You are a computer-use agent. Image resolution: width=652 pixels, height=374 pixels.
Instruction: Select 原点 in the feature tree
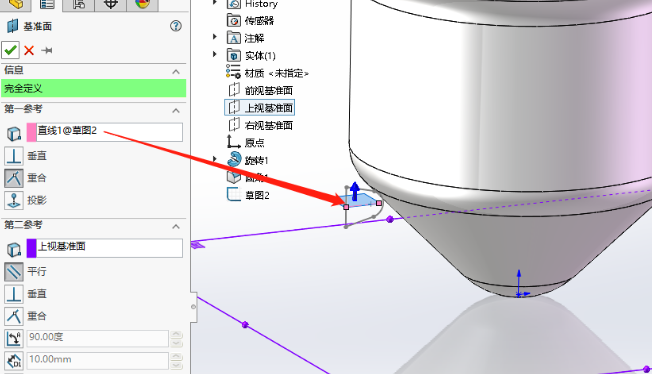pyautogui.click(x=254, y=143)
